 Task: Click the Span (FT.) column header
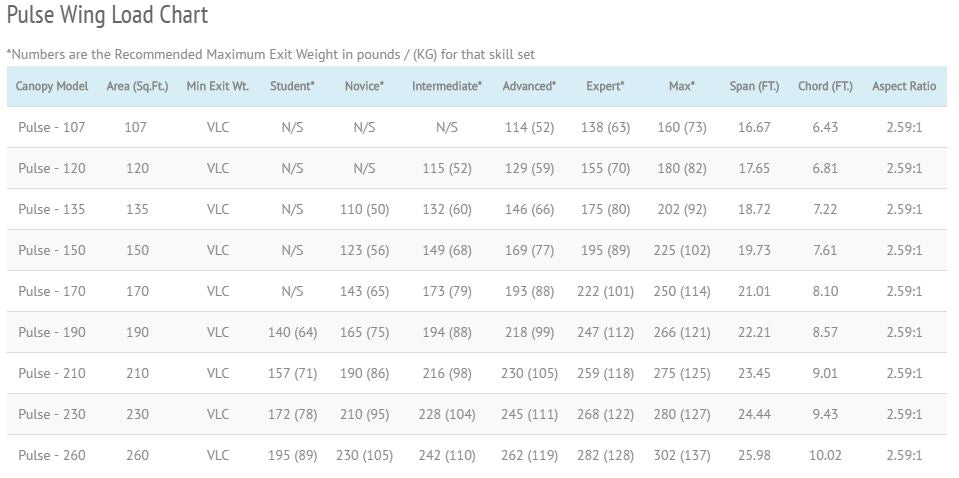click(x=754, y=86)
